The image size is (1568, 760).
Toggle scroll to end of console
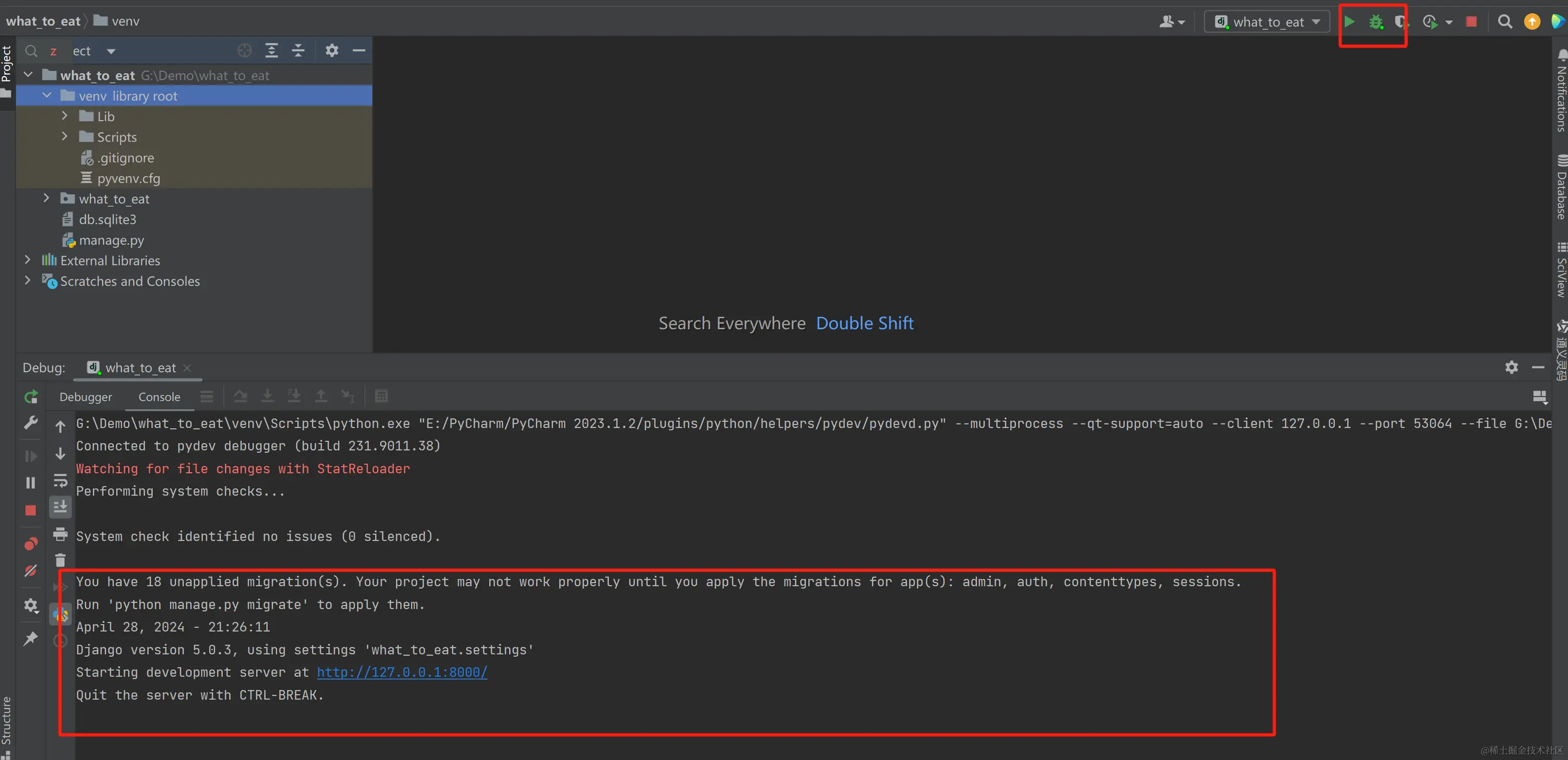(60, 507)
